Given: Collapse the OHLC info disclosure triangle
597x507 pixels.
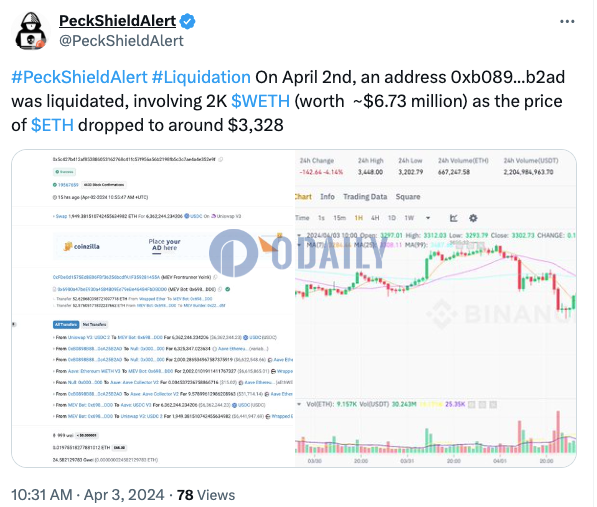Looking at the screenshot, I should pyautogui.click(x=299, y=235).
